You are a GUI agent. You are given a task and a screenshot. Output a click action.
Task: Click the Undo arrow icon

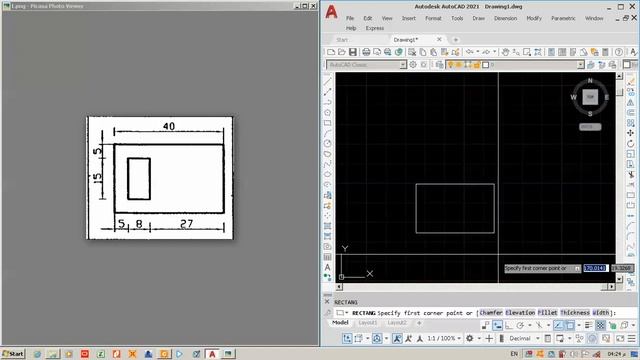470,52
